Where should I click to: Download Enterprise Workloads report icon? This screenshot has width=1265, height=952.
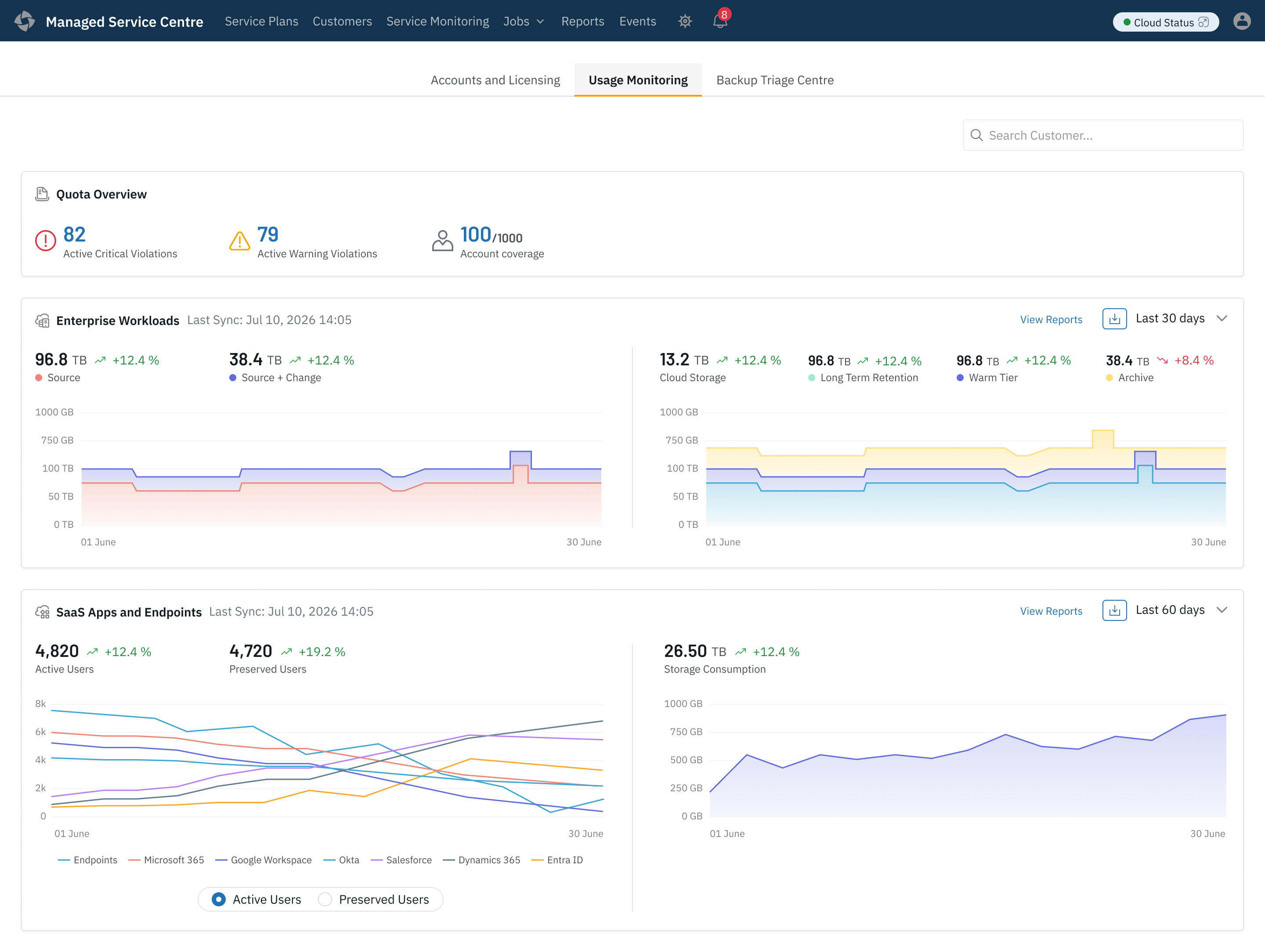1115,319
